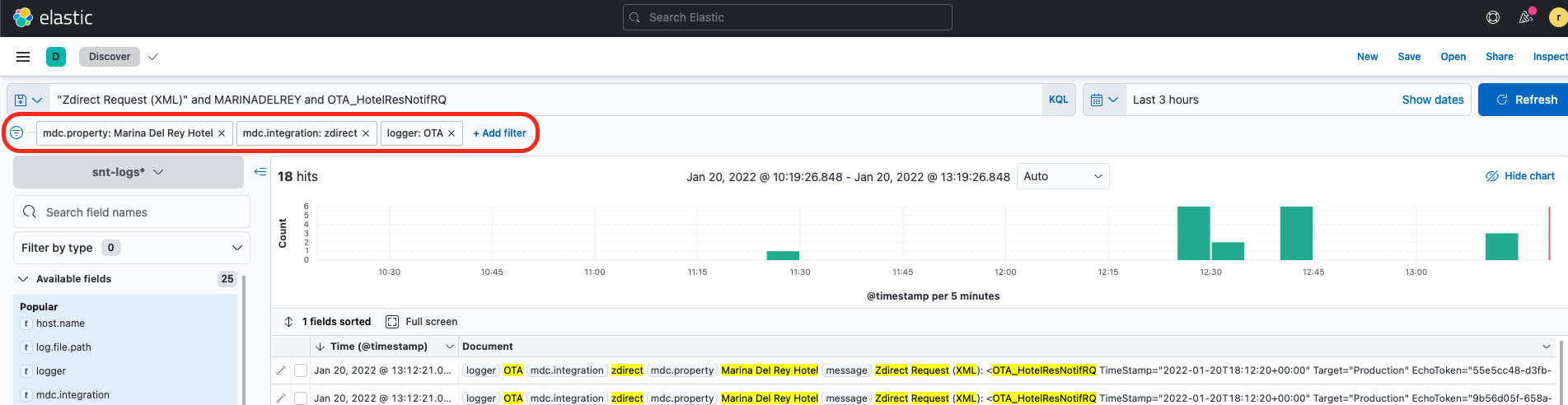Collapse the Available fields section
1568x405 pixels.
pos(23,279)
